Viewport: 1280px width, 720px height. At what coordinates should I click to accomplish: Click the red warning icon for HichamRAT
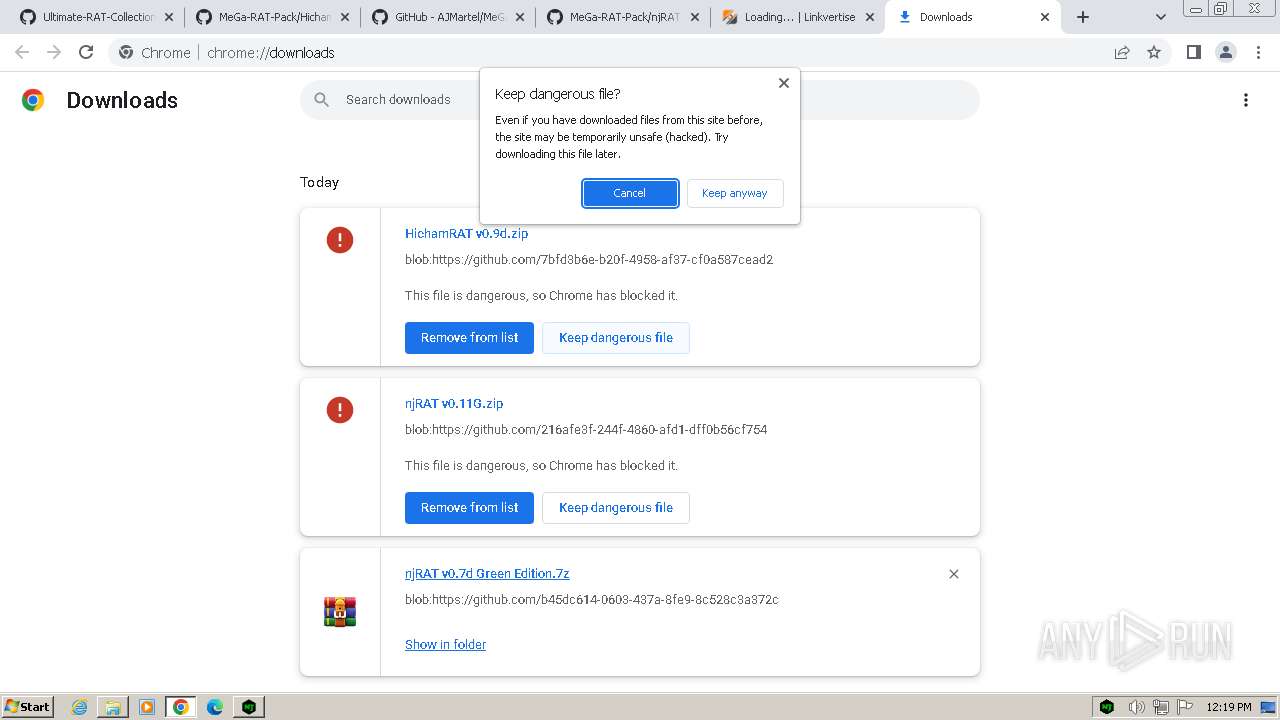340,240
